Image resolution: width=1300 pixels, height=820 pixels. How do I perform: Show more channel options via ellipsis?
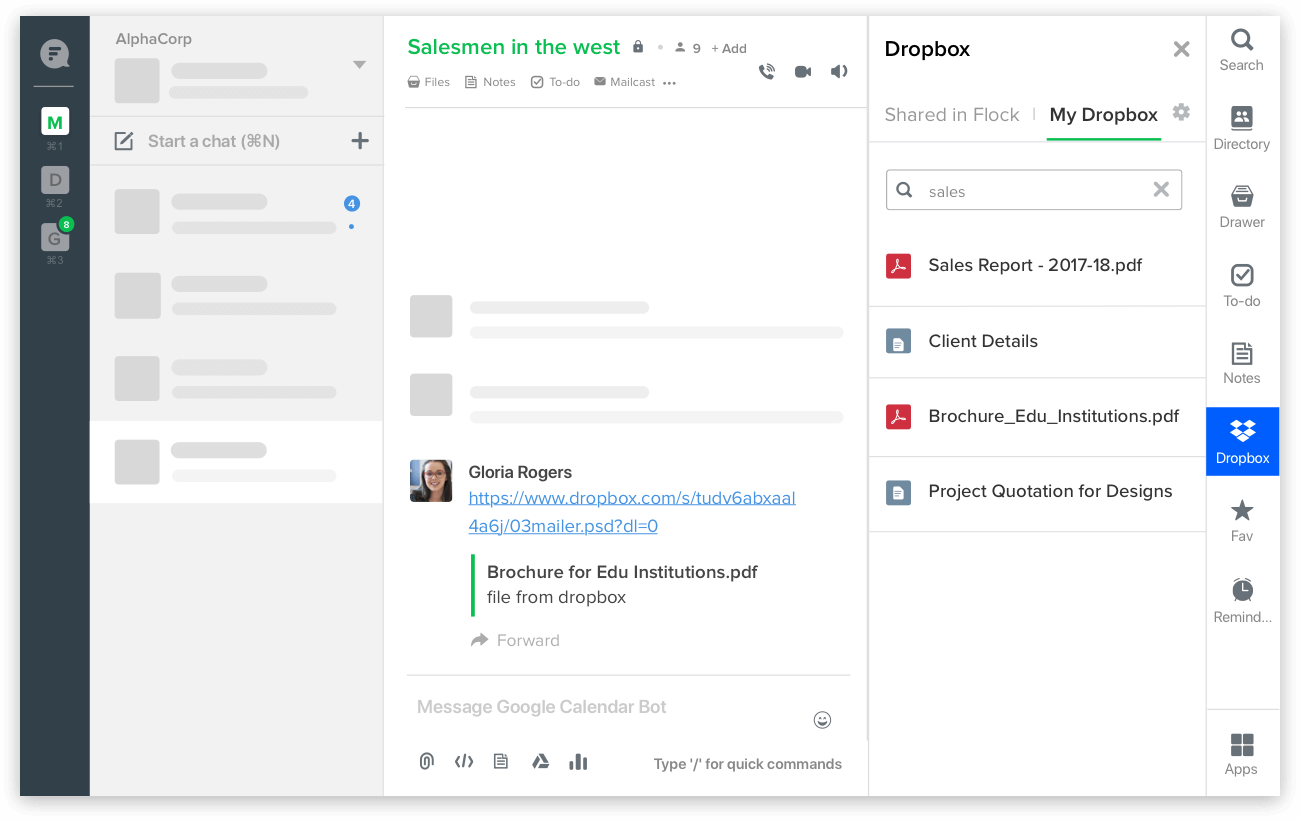[x=669, y=83]
